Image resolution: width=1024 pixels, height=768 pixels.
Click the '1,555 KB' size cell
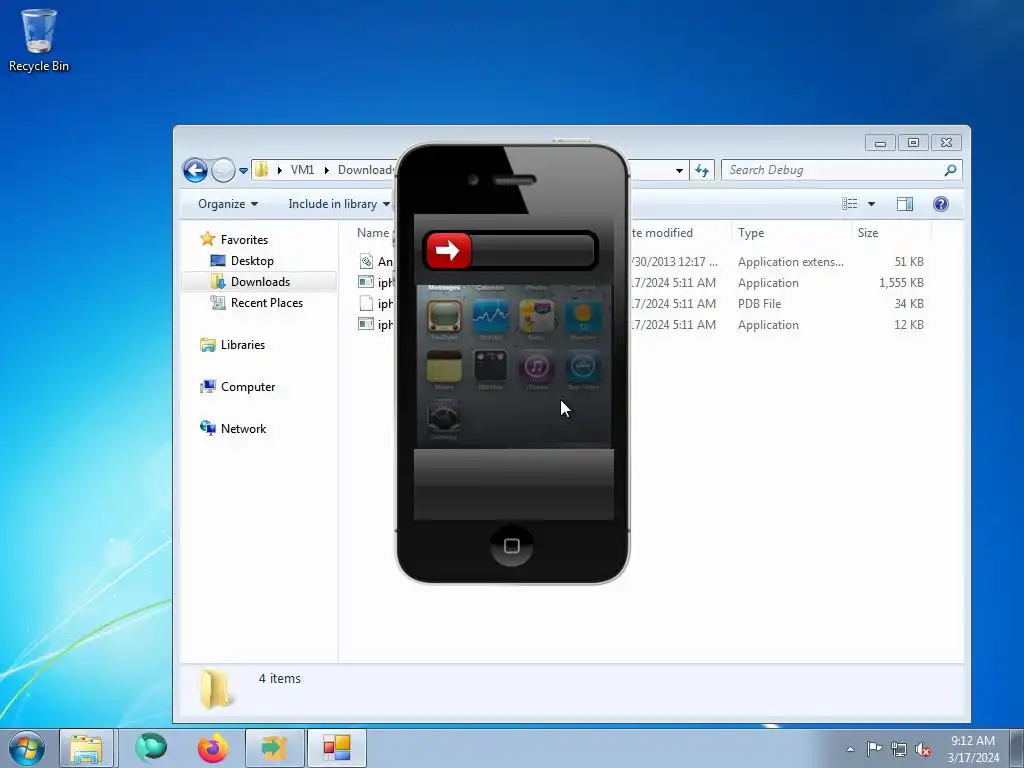tap(901, 283)
